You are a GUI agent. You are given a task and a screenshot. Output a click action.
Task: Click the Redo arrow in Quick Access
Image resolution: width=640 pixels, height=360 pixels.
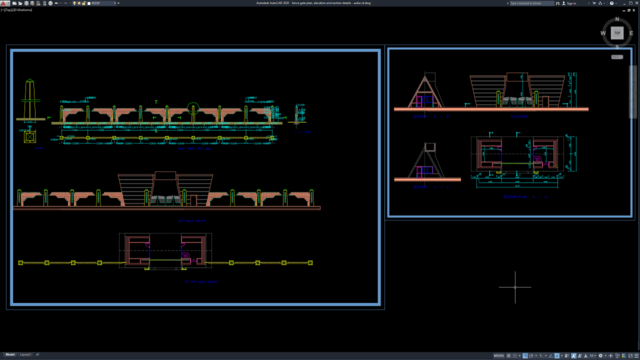pos(65,3)
